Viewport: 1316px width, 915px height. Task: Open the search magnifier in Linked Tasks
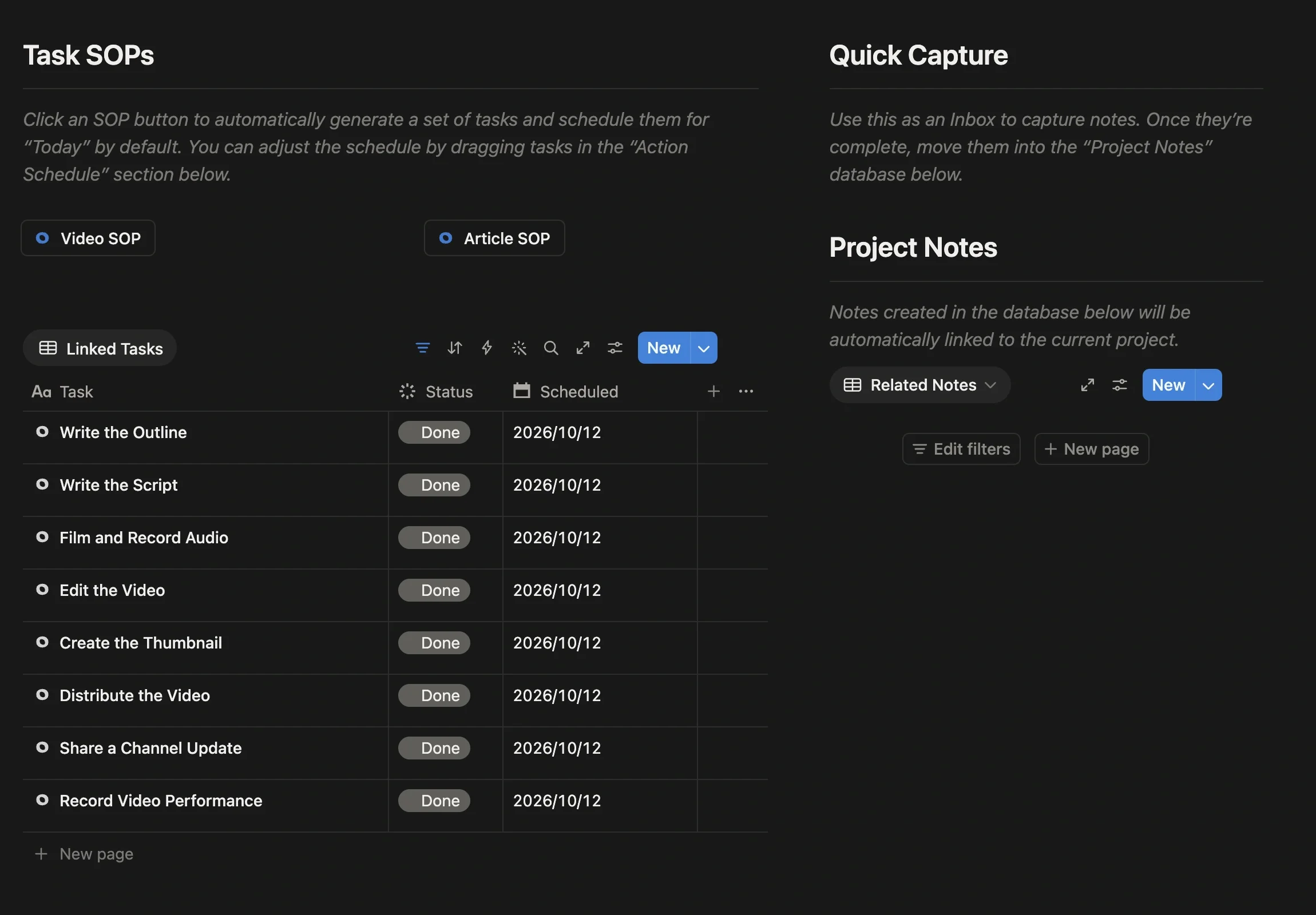coord(551,348)
